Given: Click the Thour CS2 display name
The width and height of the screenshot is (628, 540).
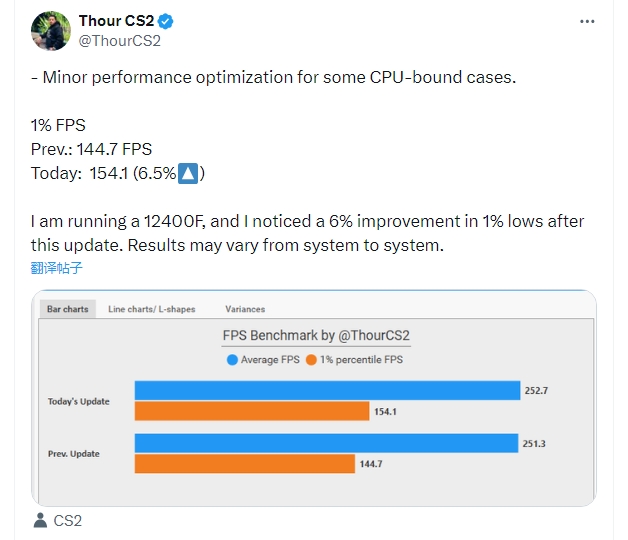Looking at the screenshot, I should pyautogui.click(x=116, y=21).
